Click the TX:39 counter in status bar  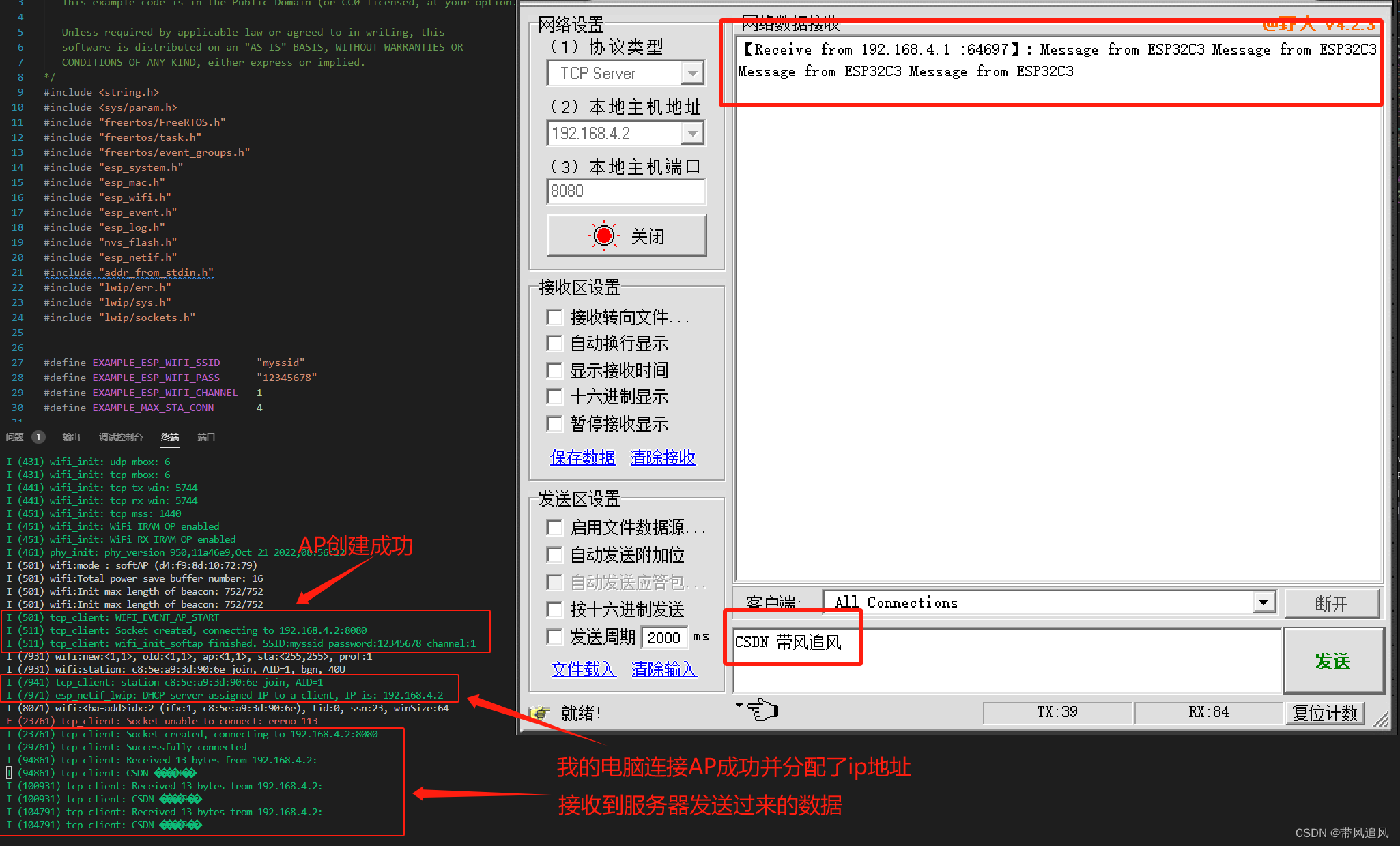point(1057,712)
